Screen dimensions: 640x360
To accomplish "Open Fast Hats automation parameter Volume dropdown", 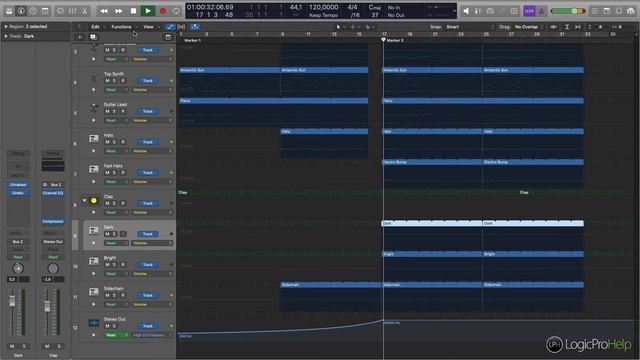I will (x=152, y=182).
